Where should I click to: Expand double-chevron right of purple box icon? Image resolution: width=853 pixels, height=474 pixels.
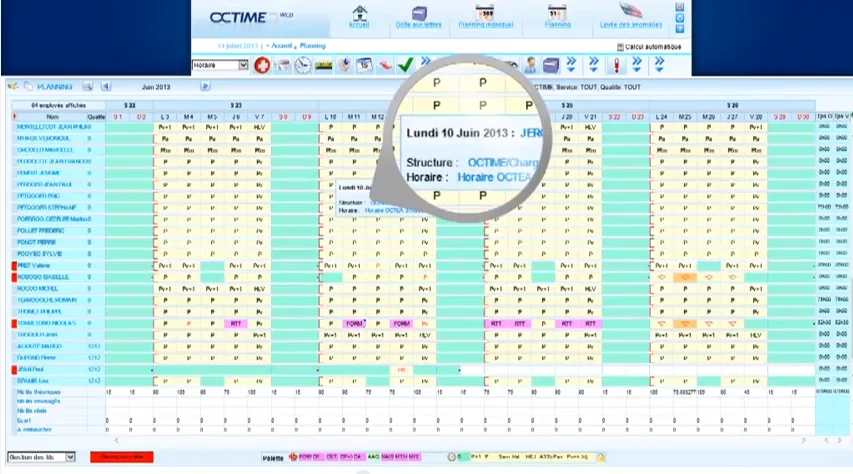pos(571,65)
